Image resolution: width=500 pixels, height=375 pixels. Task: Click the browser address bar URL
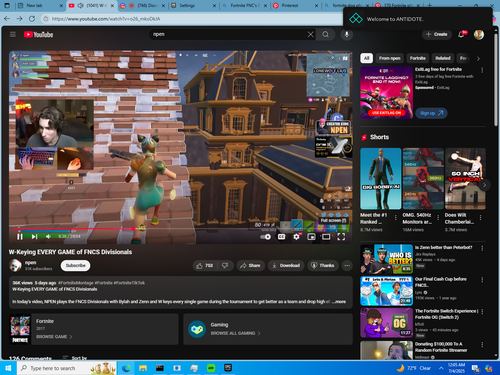(x=106, y=19)
